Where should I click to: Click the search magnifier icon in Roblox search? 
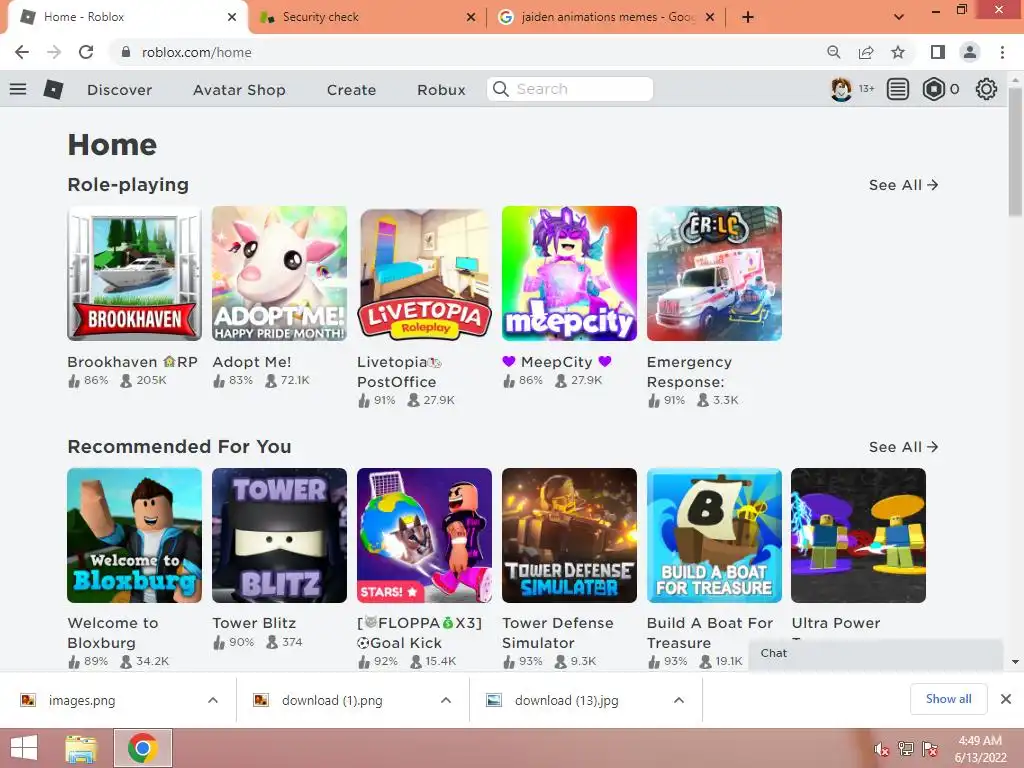pyautogui.click(x=501, y=89)
